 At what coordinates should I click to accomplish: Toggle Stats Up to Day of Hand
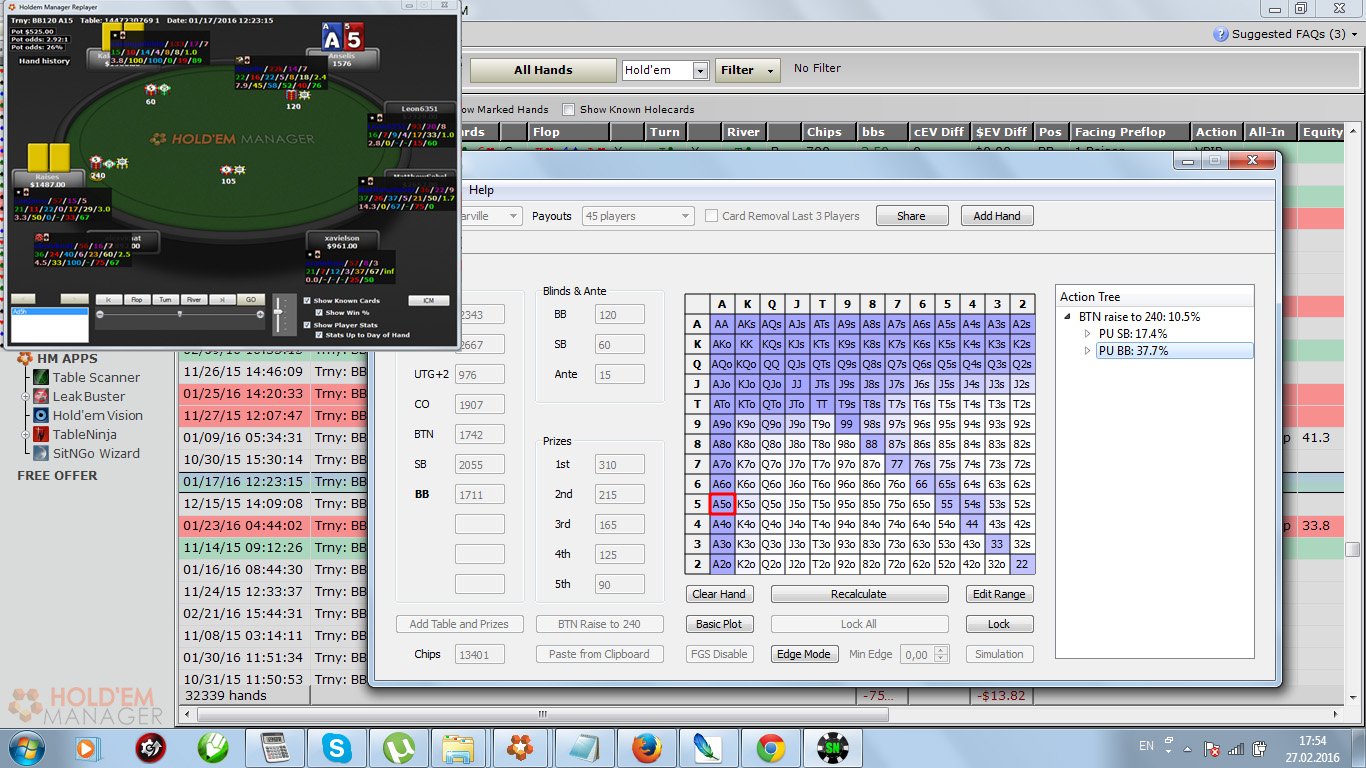coord(319,335)
